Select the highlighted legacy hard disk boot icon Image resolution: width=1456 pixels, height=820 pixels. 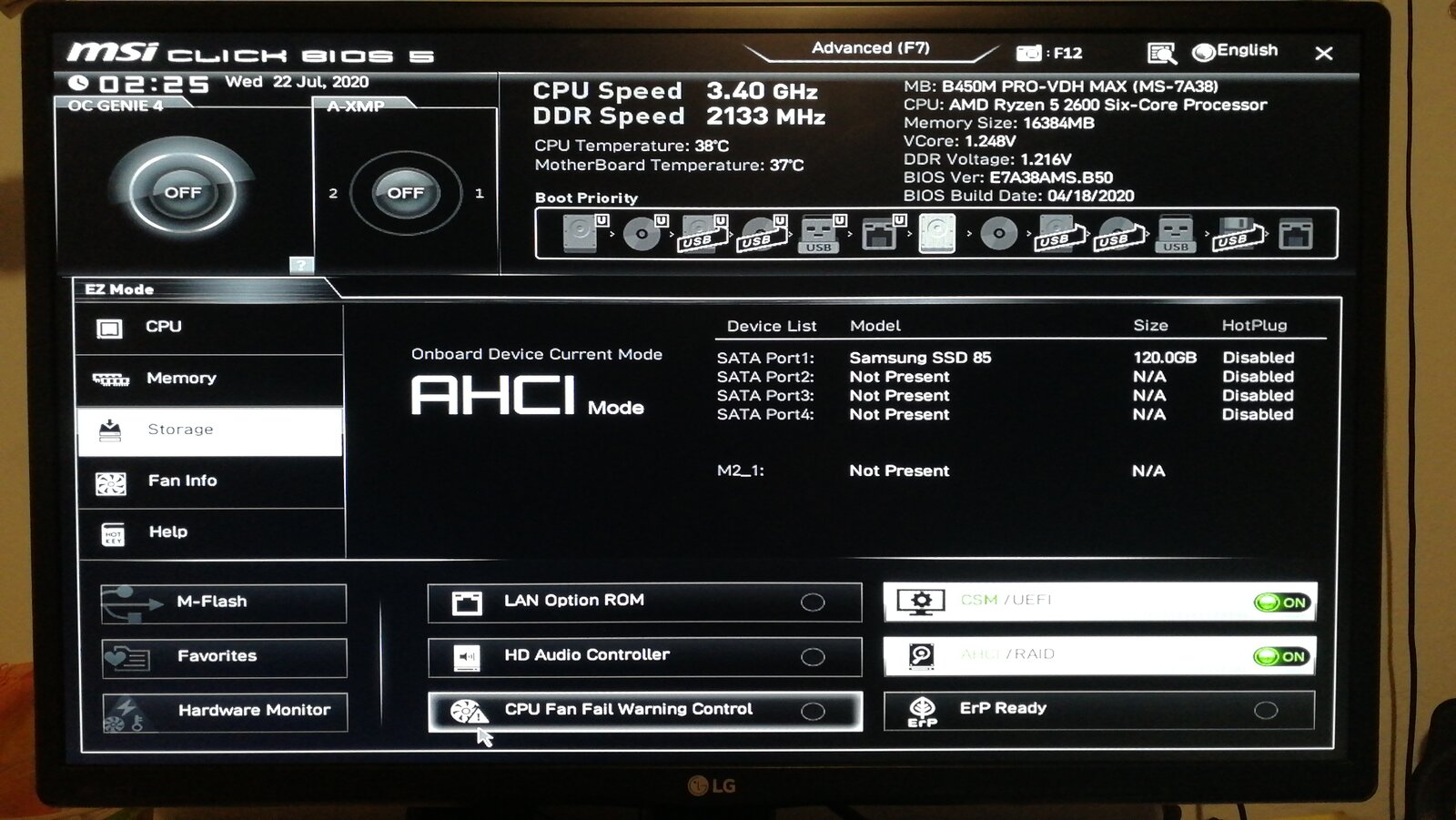pyautogui.click(x=937, y=233)
